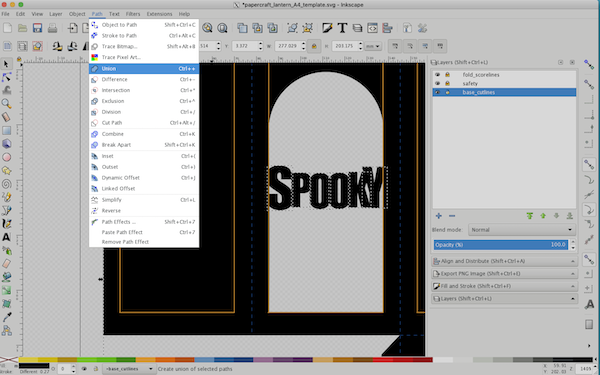Select the Zoom tool in the toolbox

6,104
